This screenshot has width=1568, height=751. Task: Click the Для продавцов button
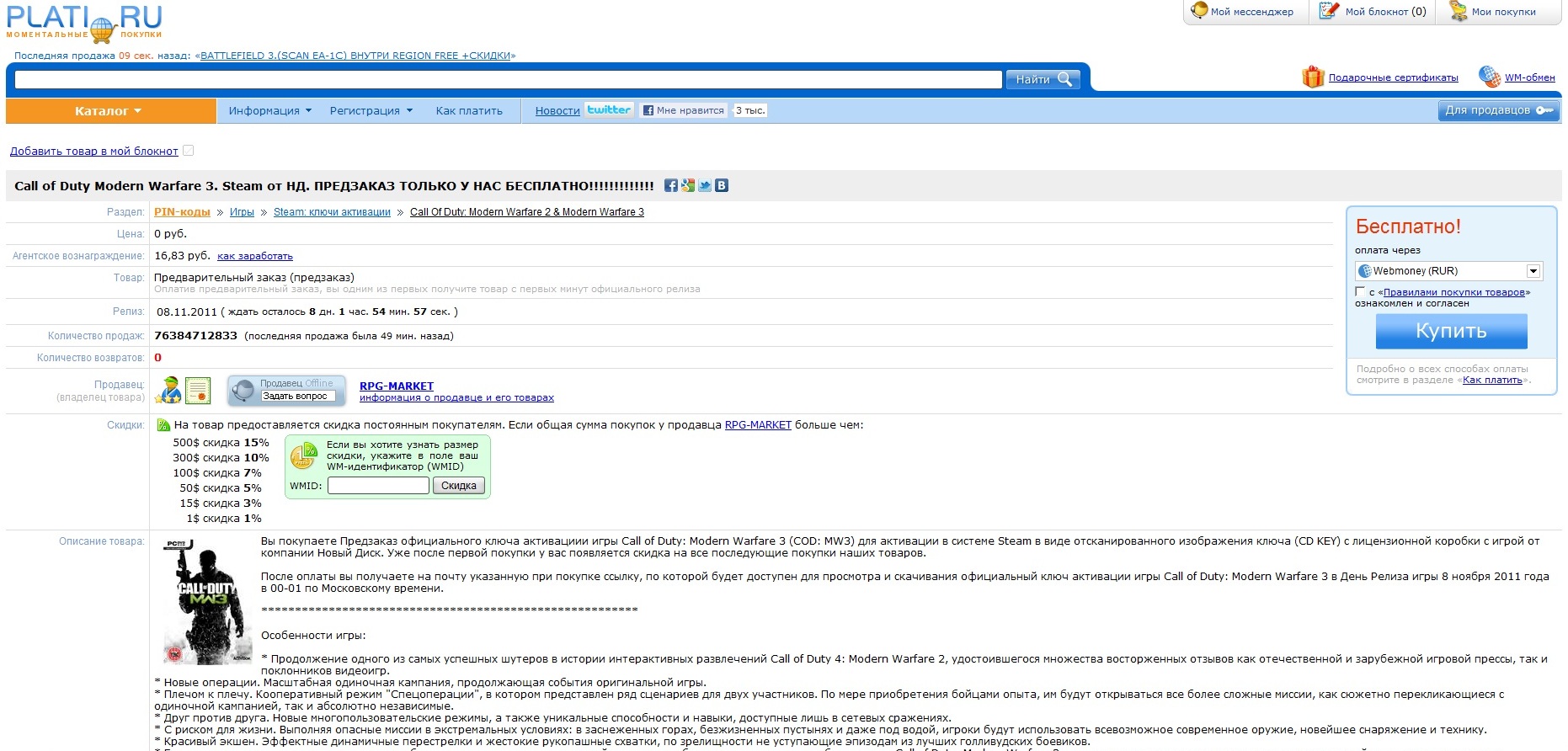(x=1498, y=110)
